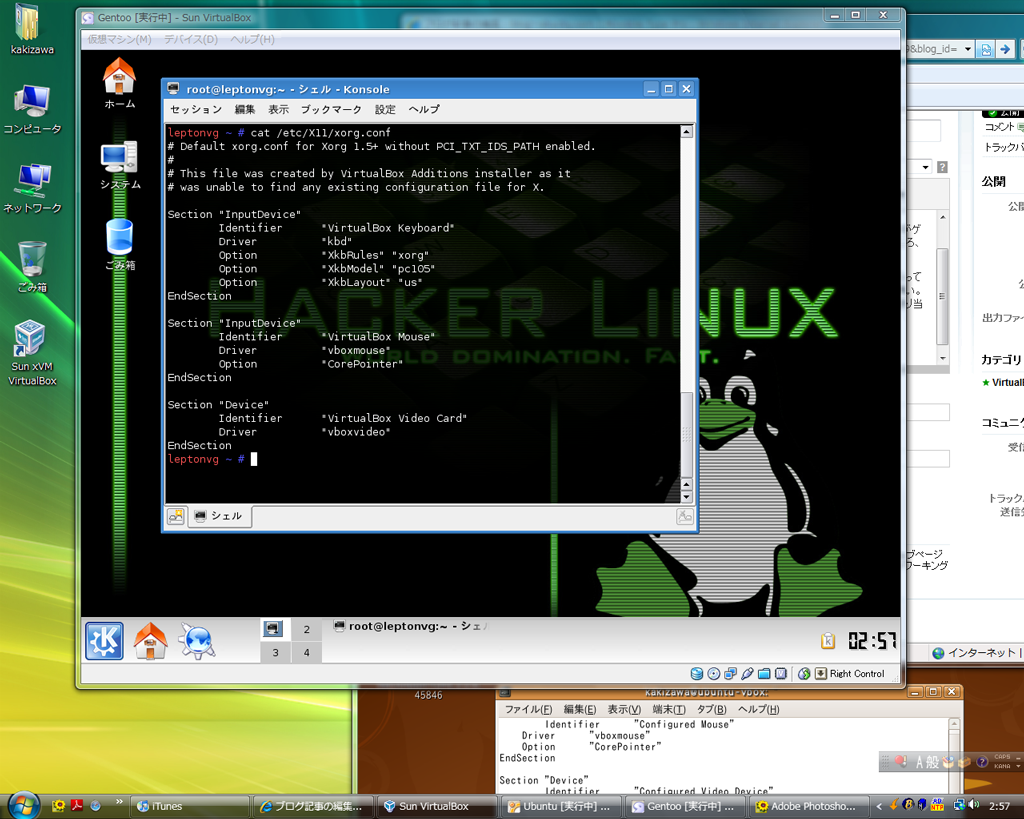
Task: Click the CD/DVD icon in VirtualBox status bar
Action: (x=714, y=673)
